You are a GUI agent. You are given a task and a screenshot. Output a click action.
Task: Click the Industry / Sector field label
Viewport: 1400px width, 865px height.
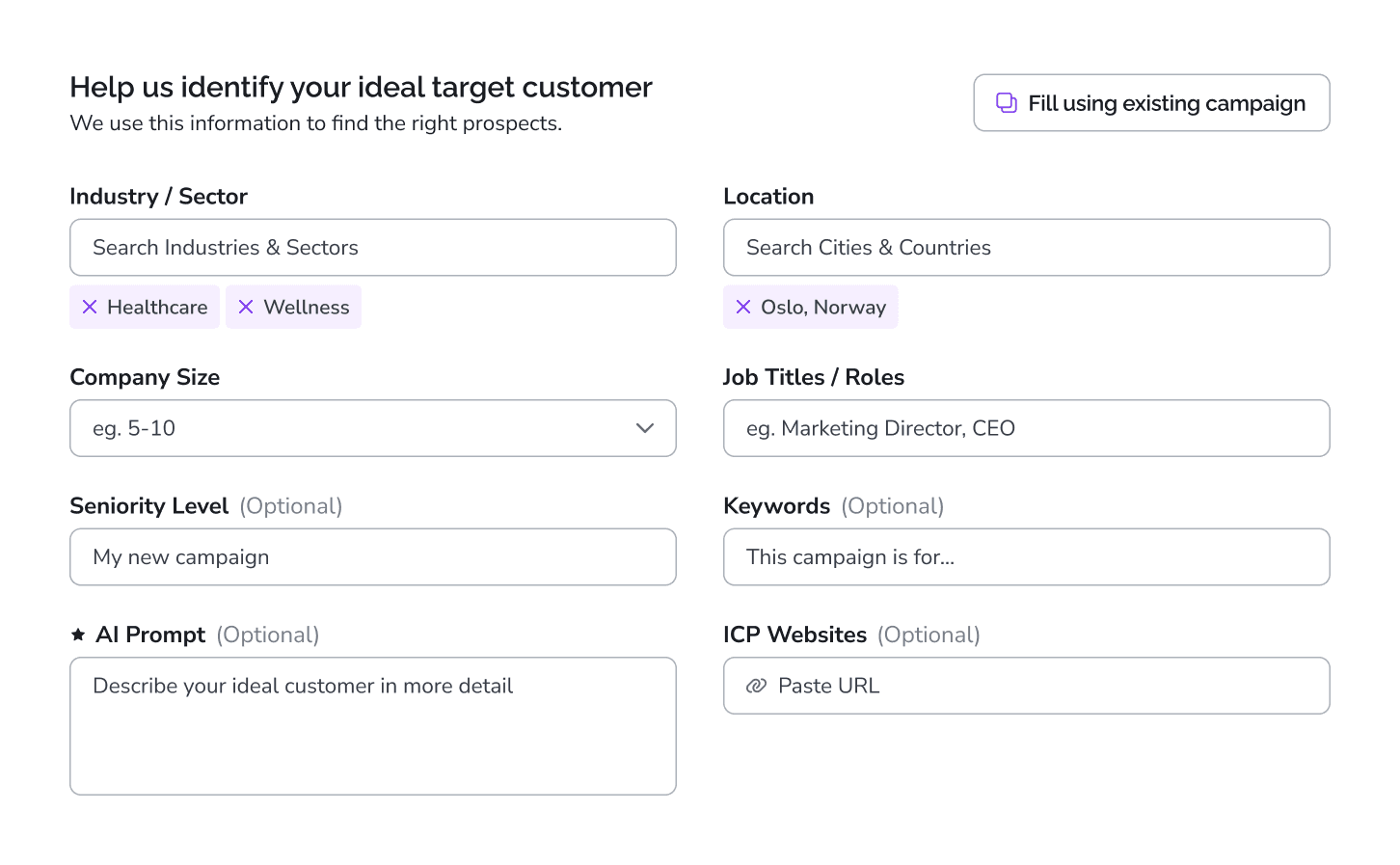[158, 197]
